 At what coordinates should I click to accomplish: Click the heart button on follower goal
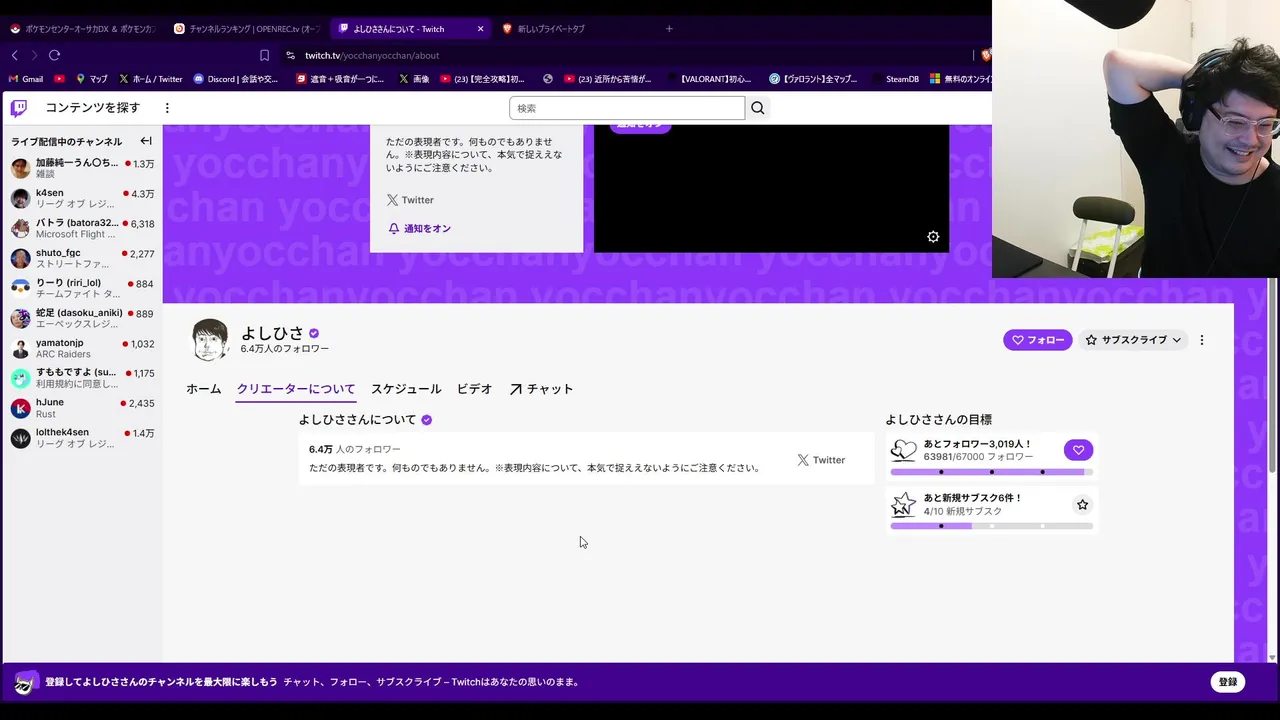coord(1078,450)
